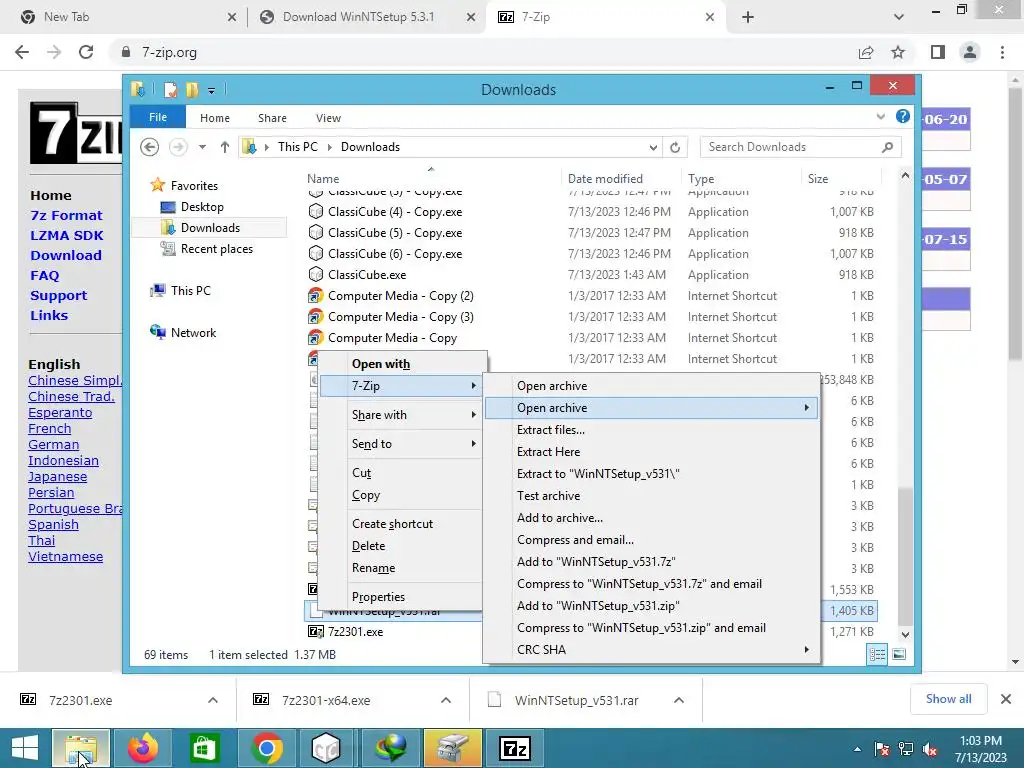Open recent locations dropdown arrow
1024x768 pixels.
[202, 147]
